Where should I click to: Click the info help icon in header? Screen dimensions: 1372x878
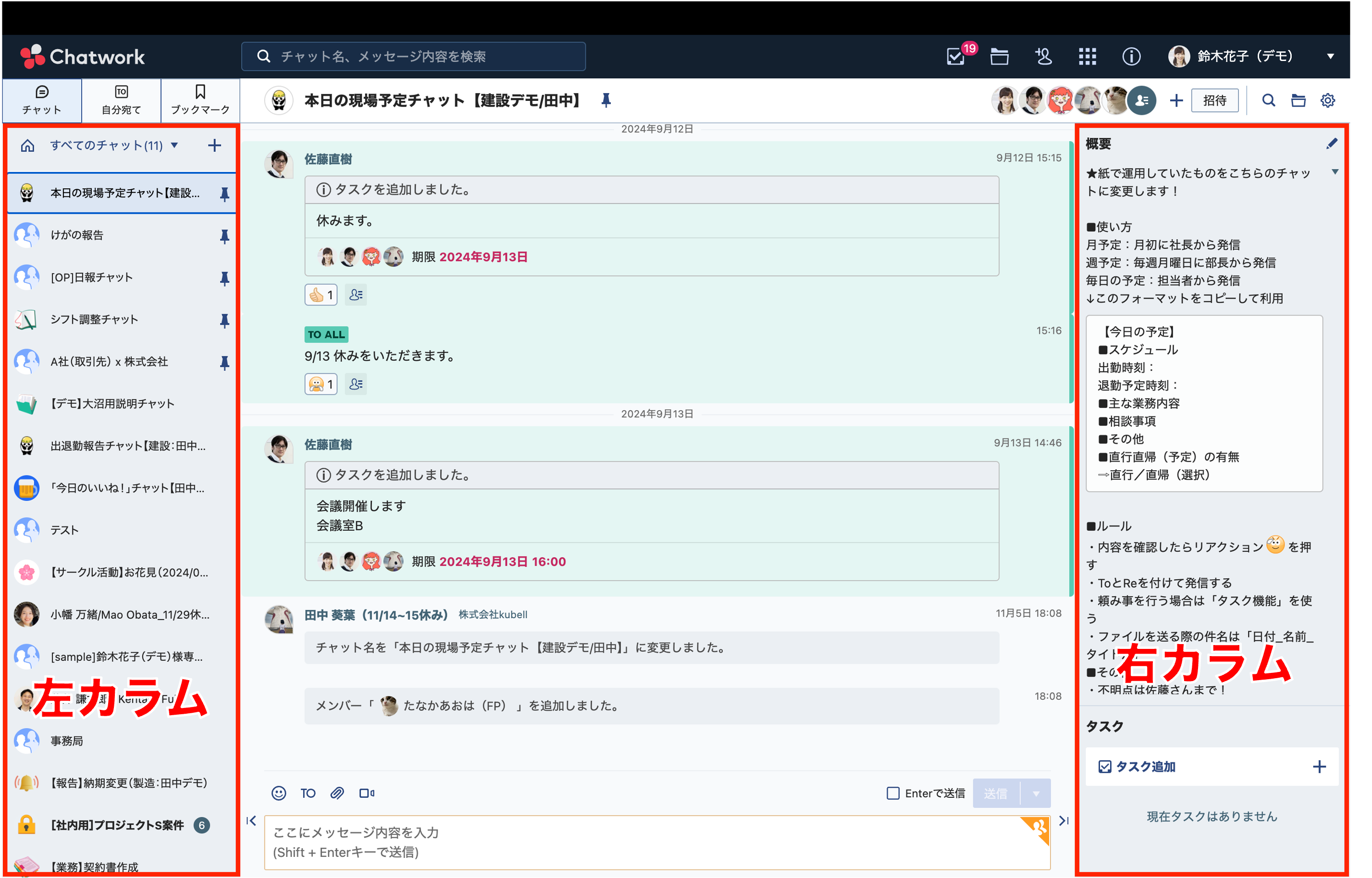point(1132,57)
